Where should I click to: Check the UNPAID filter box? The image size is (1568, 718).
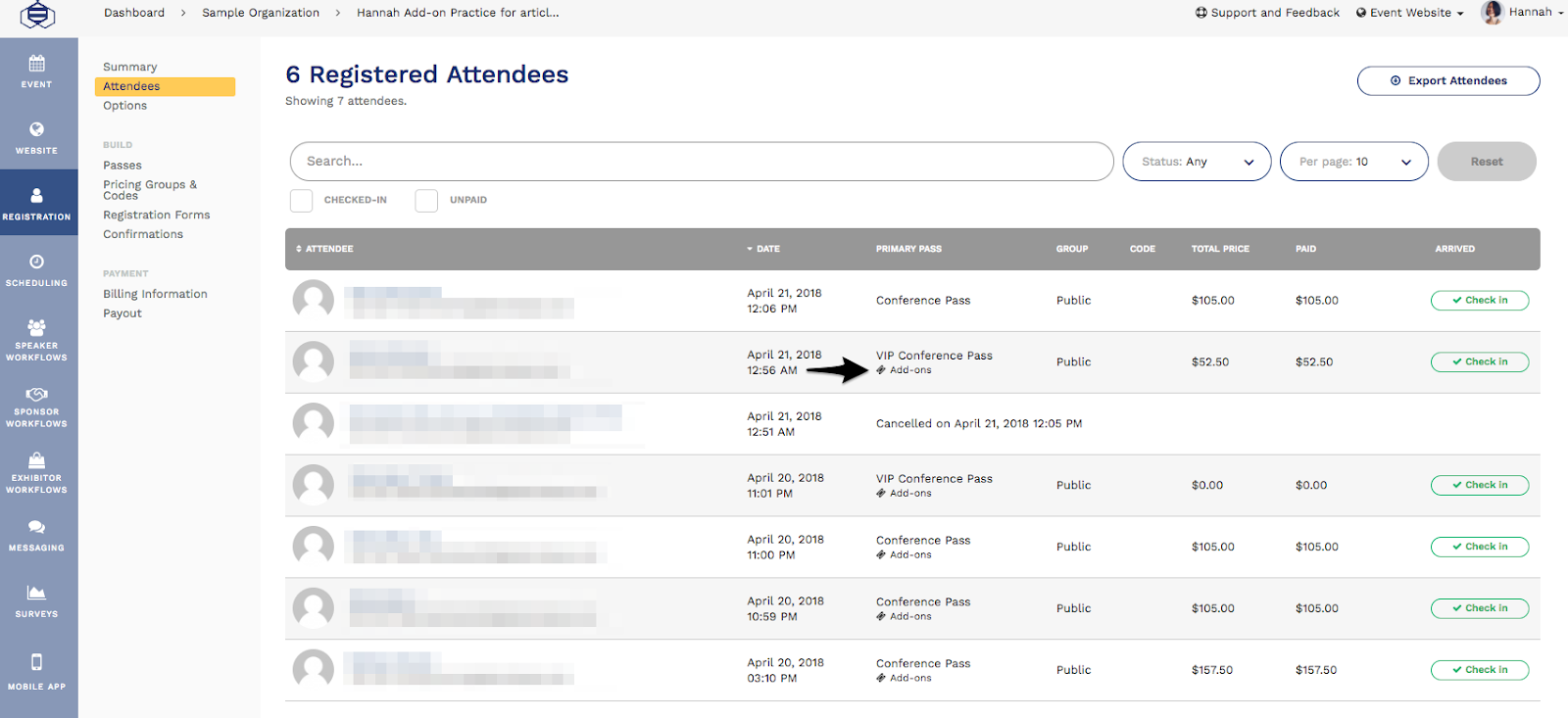point(426,200)
